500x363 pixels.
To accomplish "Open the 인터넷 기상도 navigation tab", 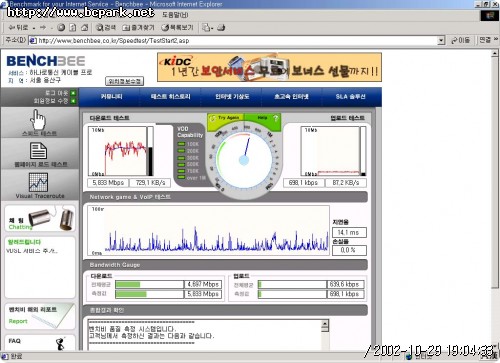I will point(232,97).
